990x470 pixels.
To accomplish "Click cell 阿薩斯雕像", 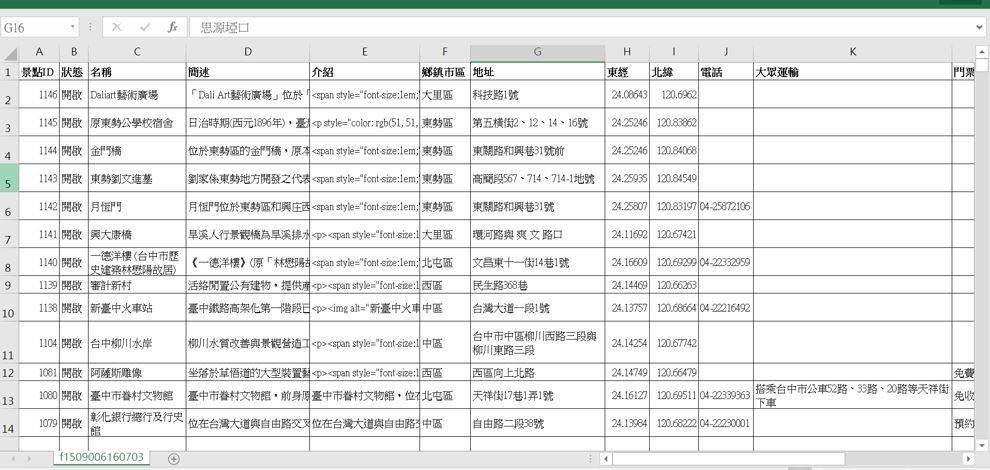I will point(137,372).
